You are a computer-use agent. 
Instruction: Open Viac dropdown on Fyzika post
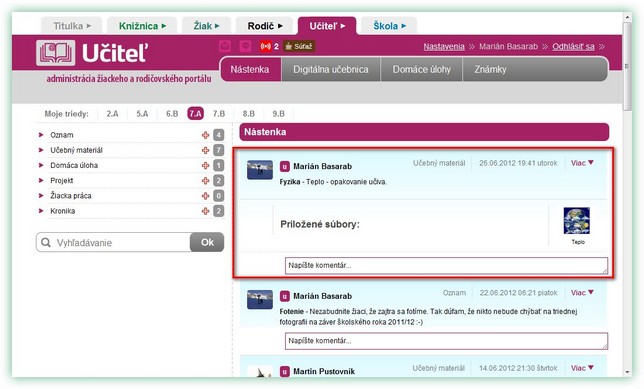pyautogui.click(x=582, y=163)
